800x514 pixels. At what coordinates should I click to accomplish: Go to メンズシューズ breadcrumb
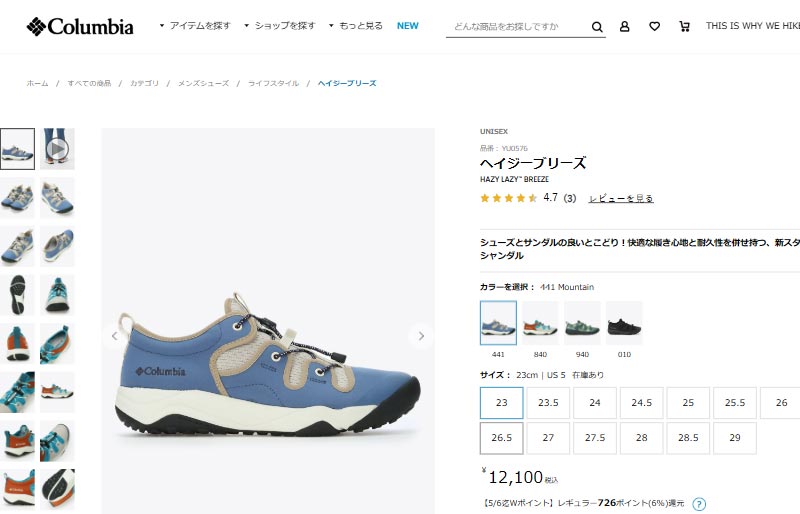point(203,83)
